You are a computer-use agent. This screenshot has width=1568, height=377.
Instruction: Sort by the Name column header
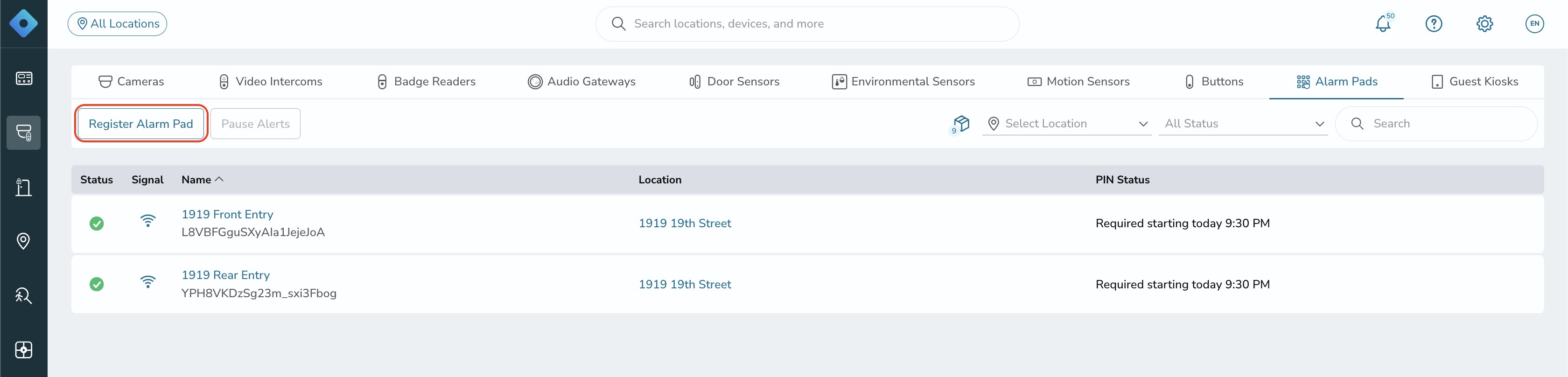click(x=202, y=180)
